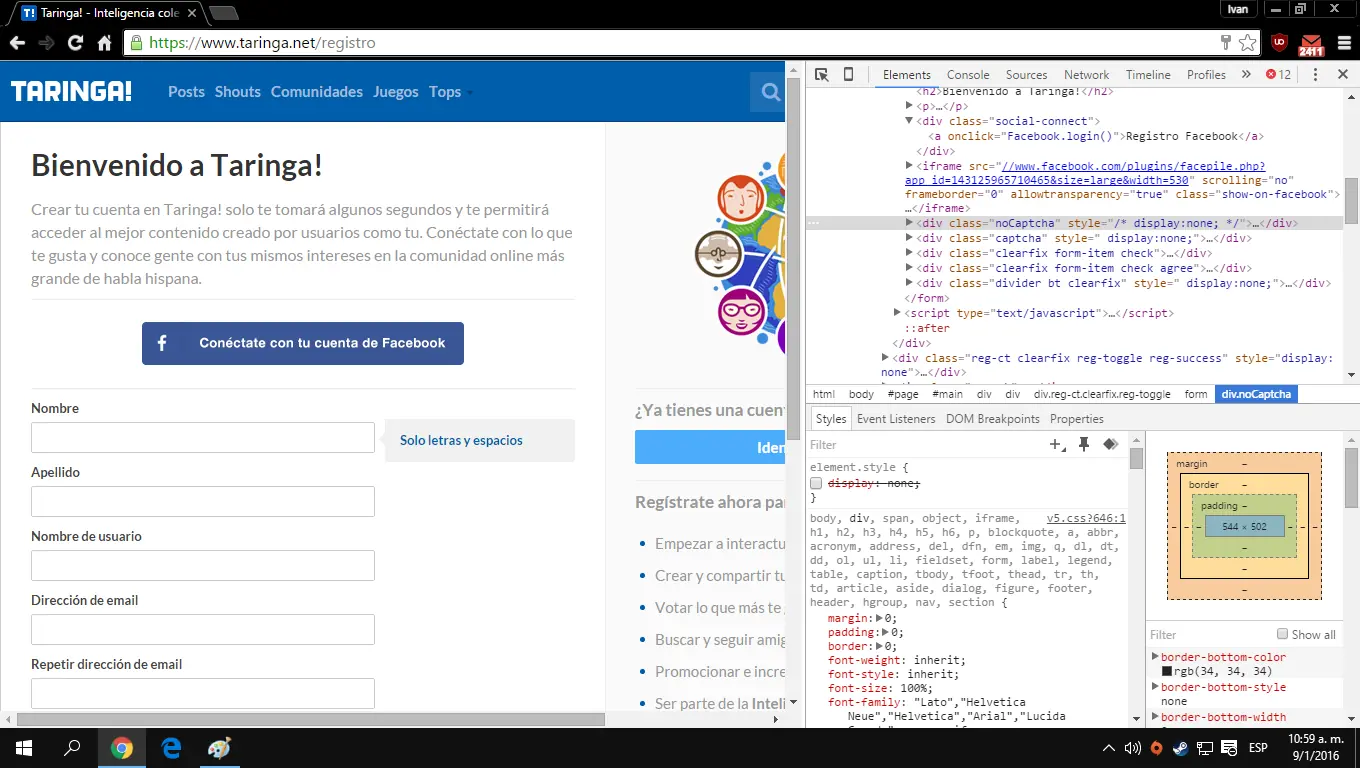
Task: Open Windows taskbar search
Action: tap(72, 748)
